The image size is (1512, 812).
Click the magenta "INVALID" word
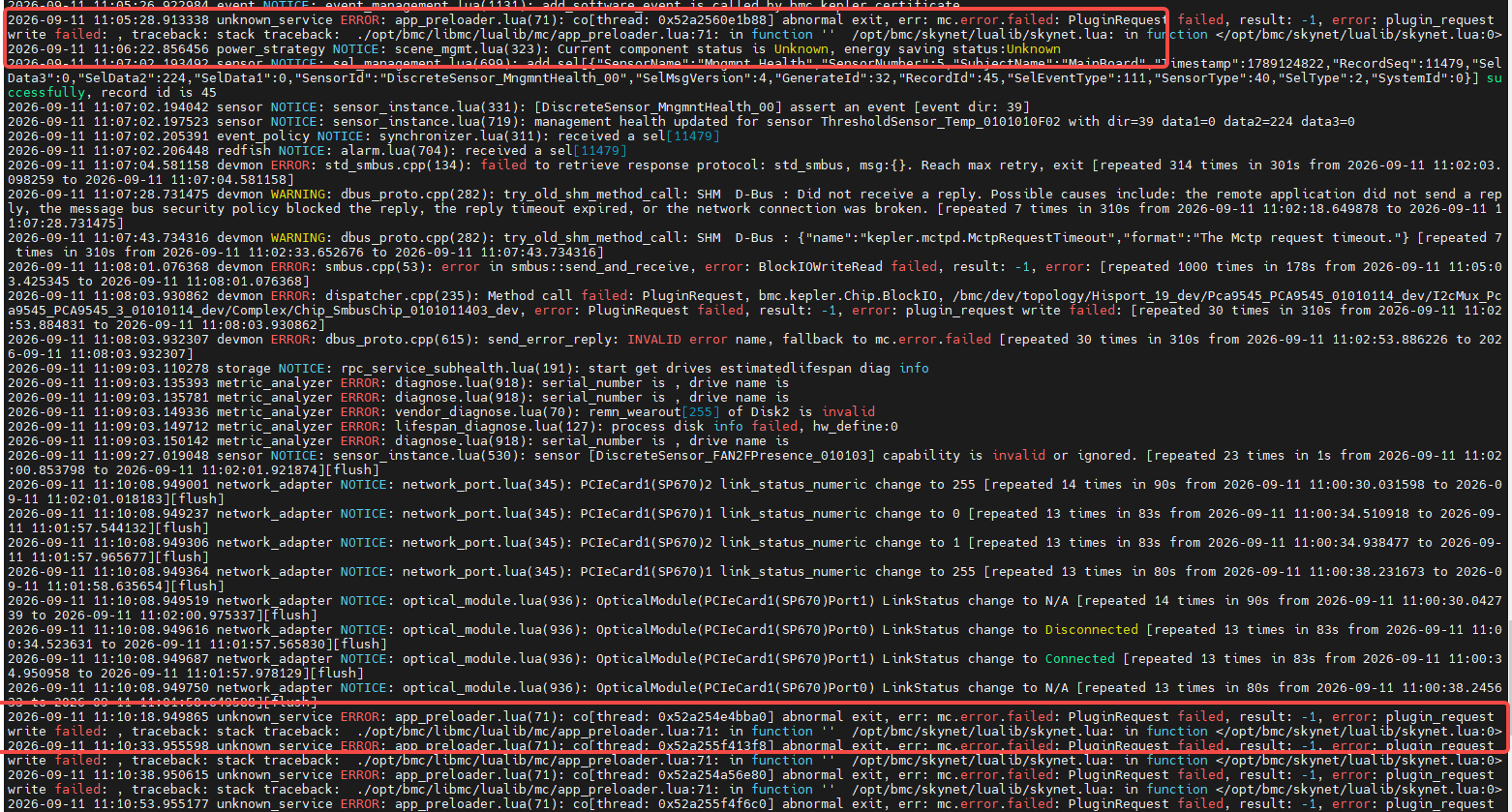click(653, 340)
